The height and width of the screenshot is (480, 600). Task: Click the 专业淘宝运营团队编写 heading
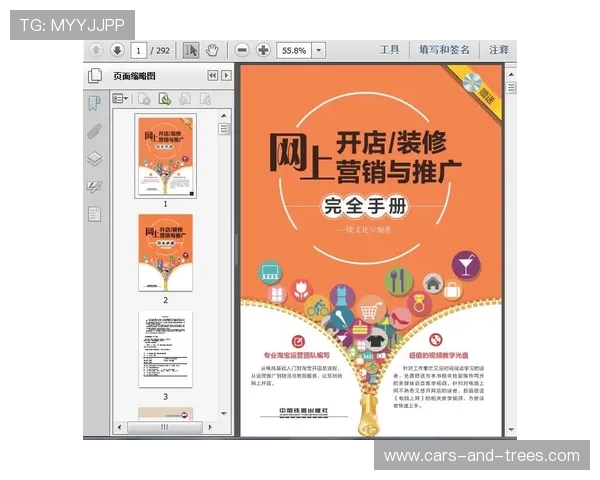coord(297,355)
